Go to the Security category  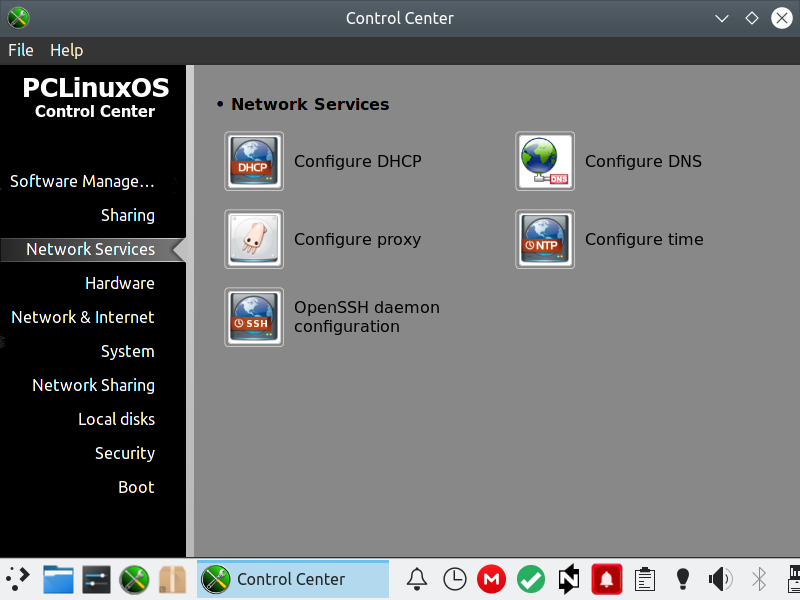click(124, 453)
